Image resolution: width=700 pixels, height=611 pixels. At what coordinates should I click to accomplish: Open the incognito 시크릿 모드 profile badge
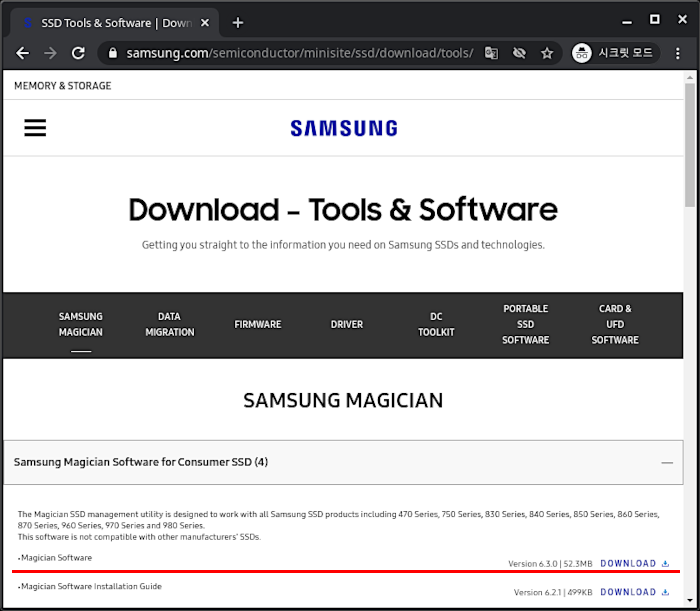pyautogui.click(x=615, y=53)
